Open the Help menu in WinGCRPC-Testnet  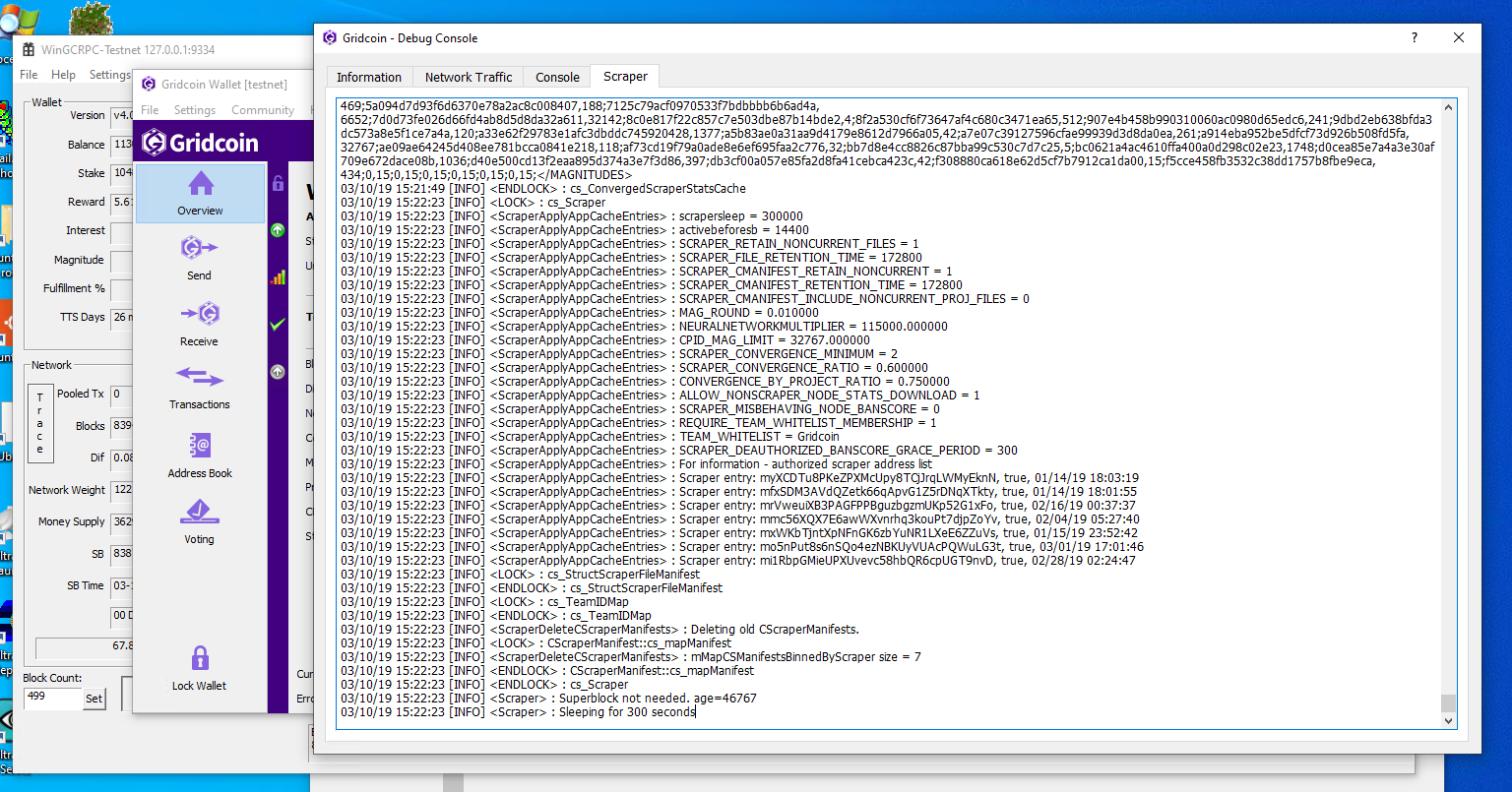point(63,75)
